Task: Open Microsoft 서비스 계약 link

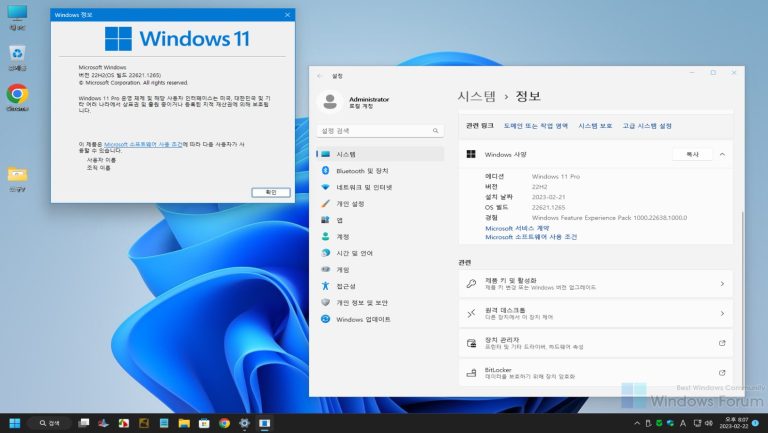Action: (517, 228)
